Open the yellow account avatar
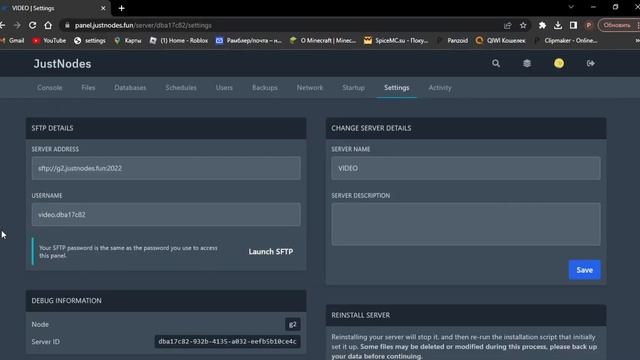The height and width of the screenshot is (360, 640). (559, 63)
